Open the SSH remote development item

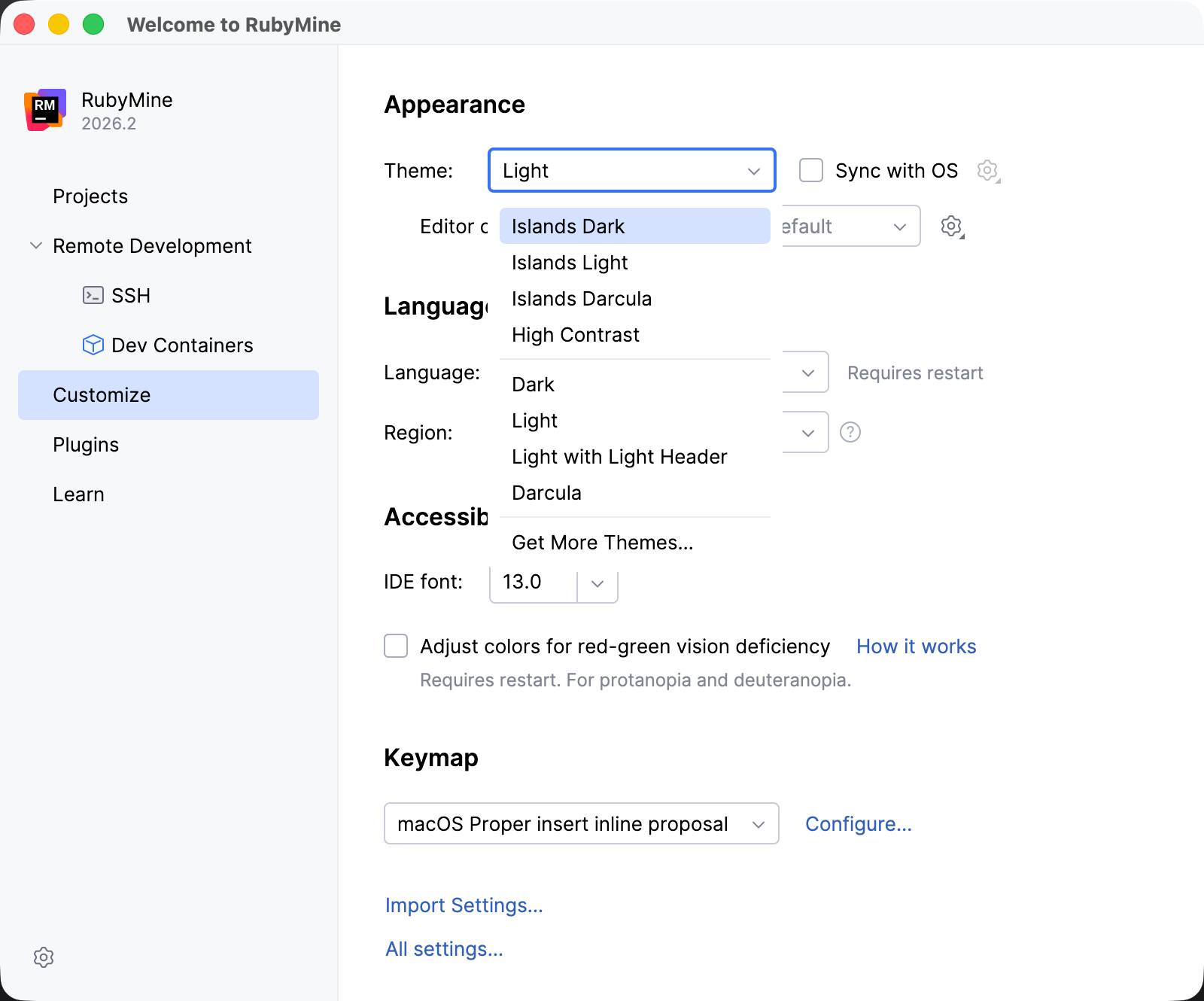coord(169,295)
